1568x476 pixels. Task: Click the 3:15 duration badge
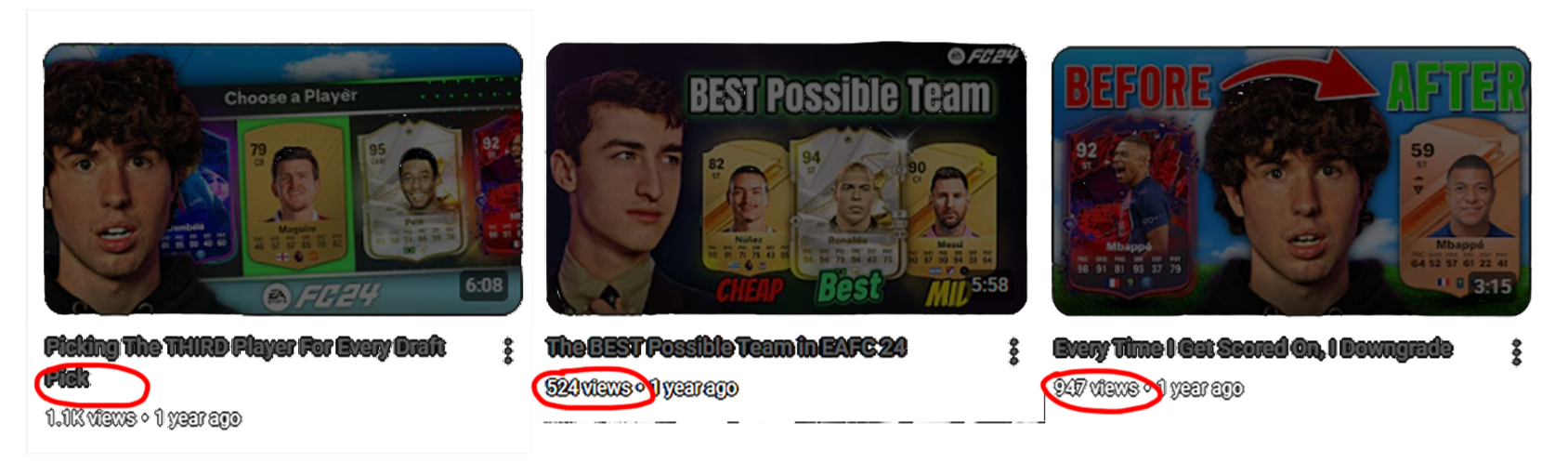(1492, 286)
